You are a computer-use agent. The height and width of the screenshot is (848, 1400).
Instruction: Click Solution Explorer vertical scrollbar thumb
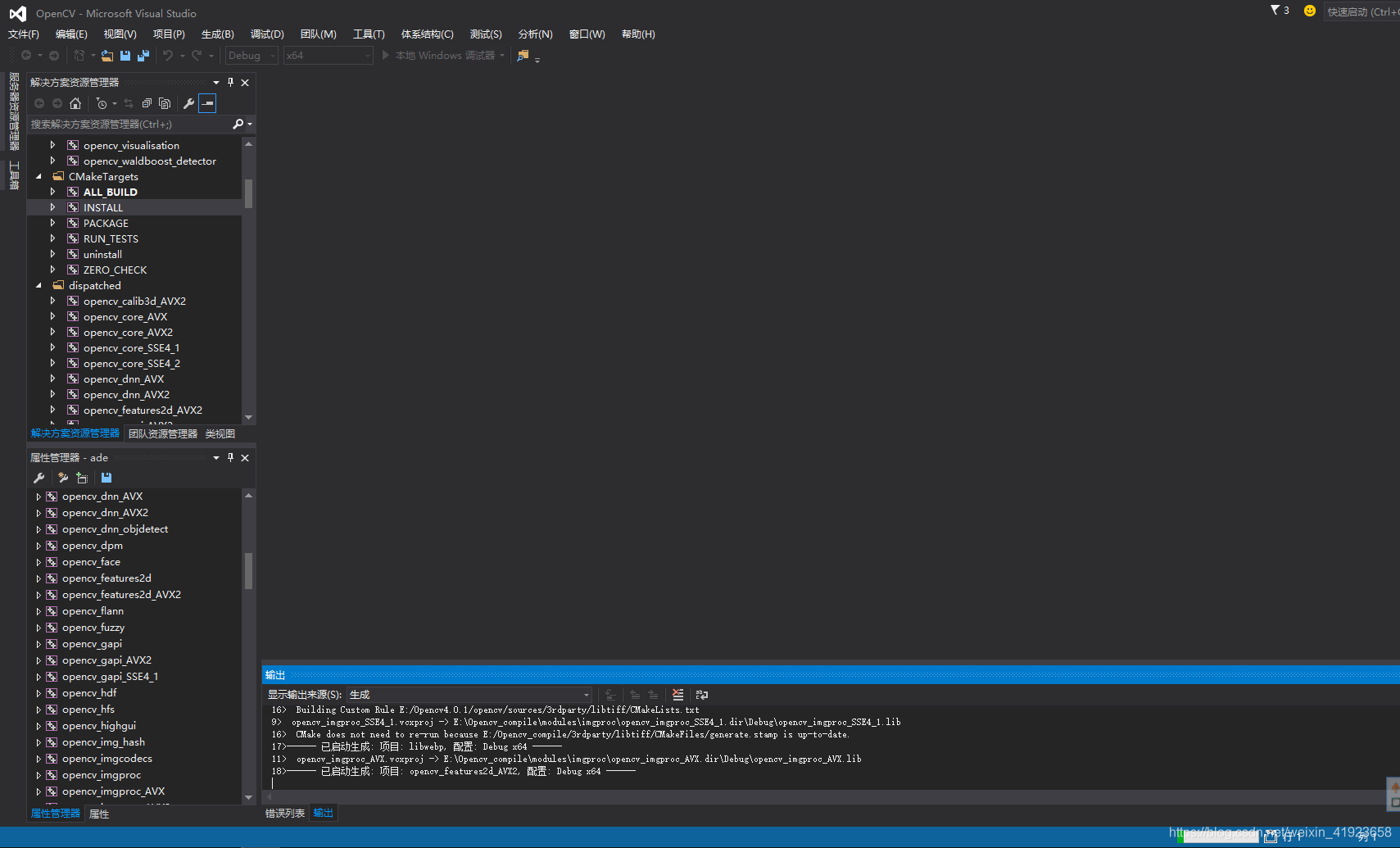248,194
